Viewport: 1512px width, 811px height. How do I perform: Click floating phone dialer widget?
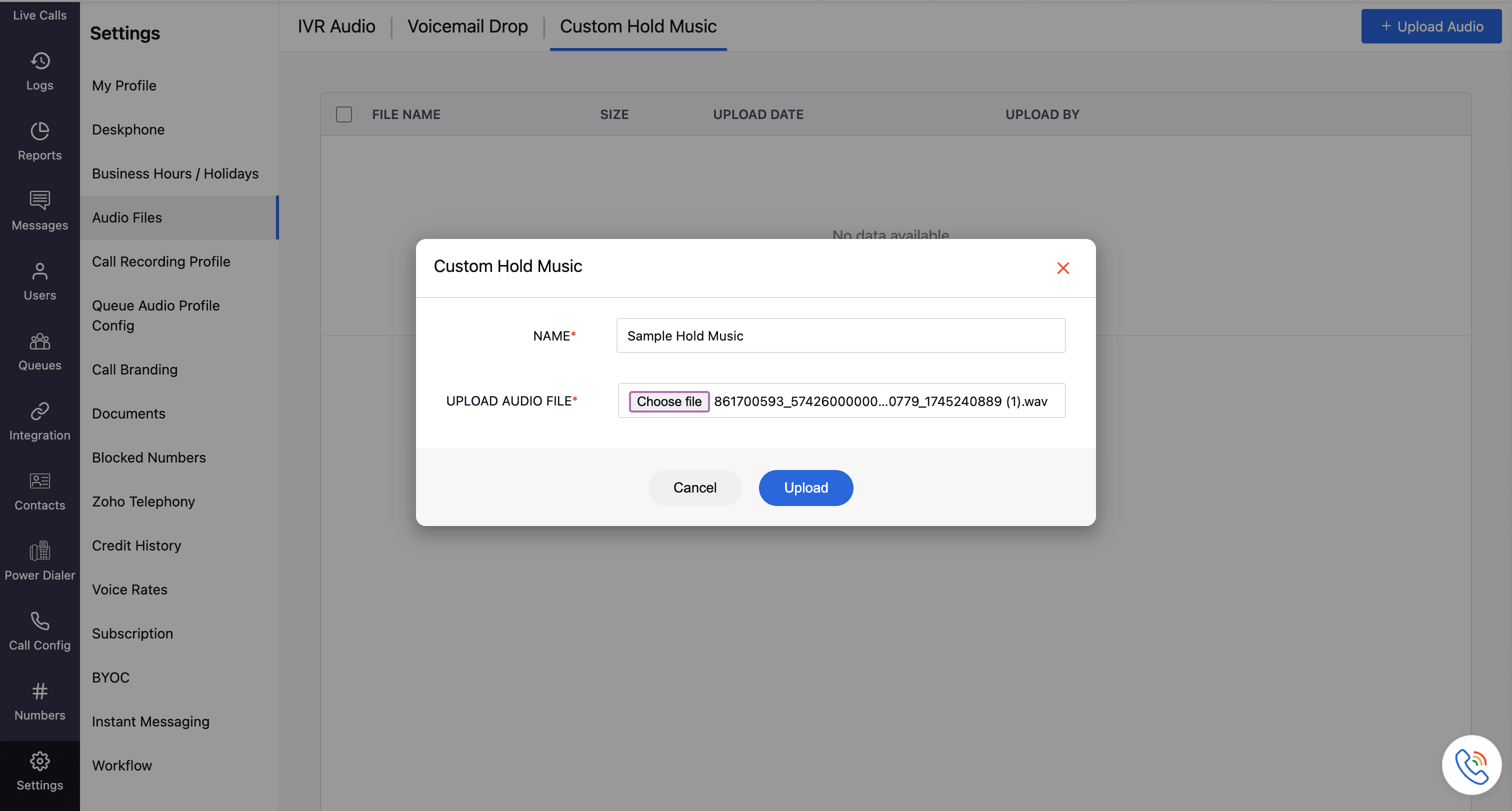[1471, 764]
